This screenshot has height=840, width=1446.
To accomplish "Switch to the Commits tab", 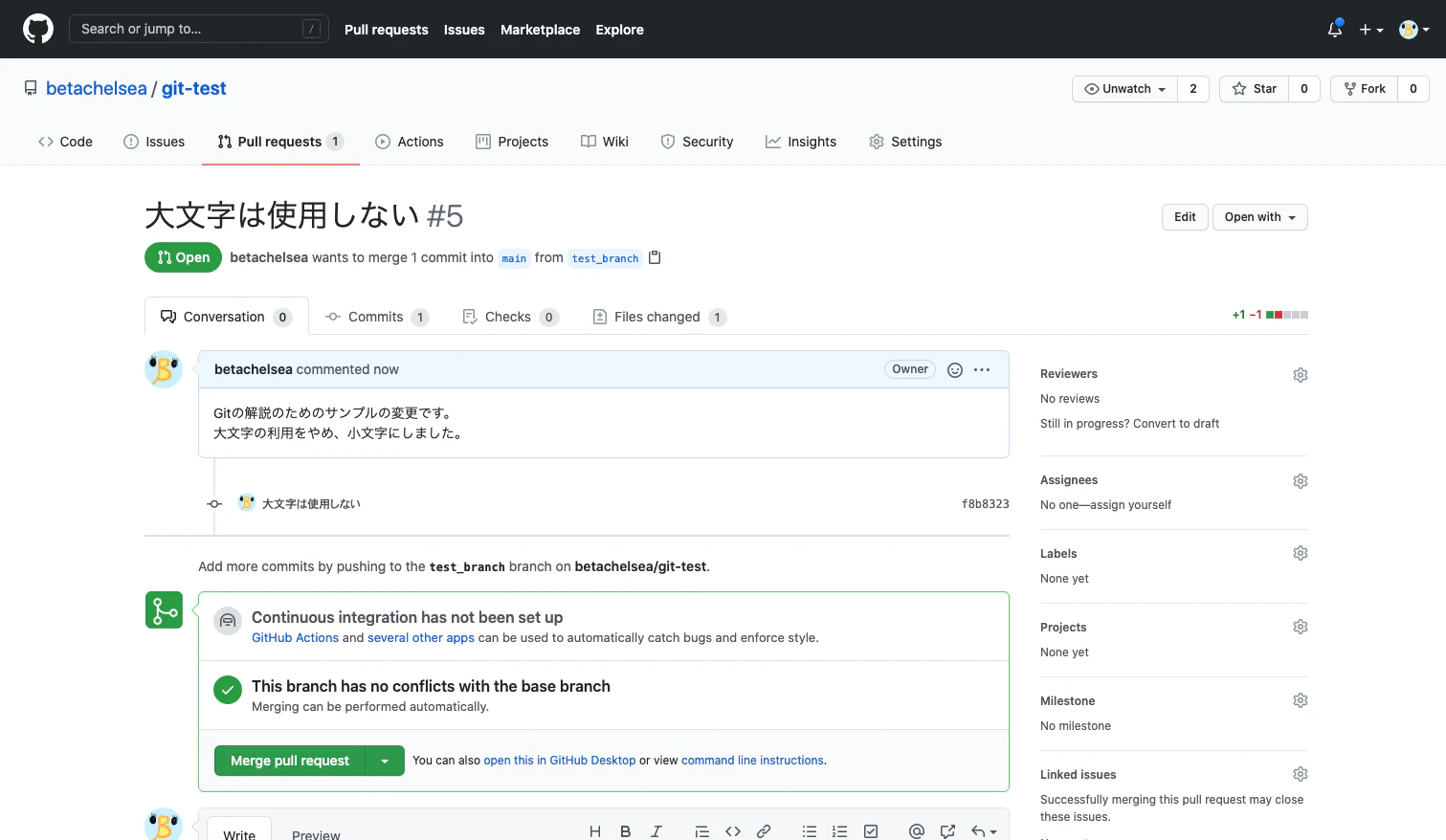I will click(377, 317).
